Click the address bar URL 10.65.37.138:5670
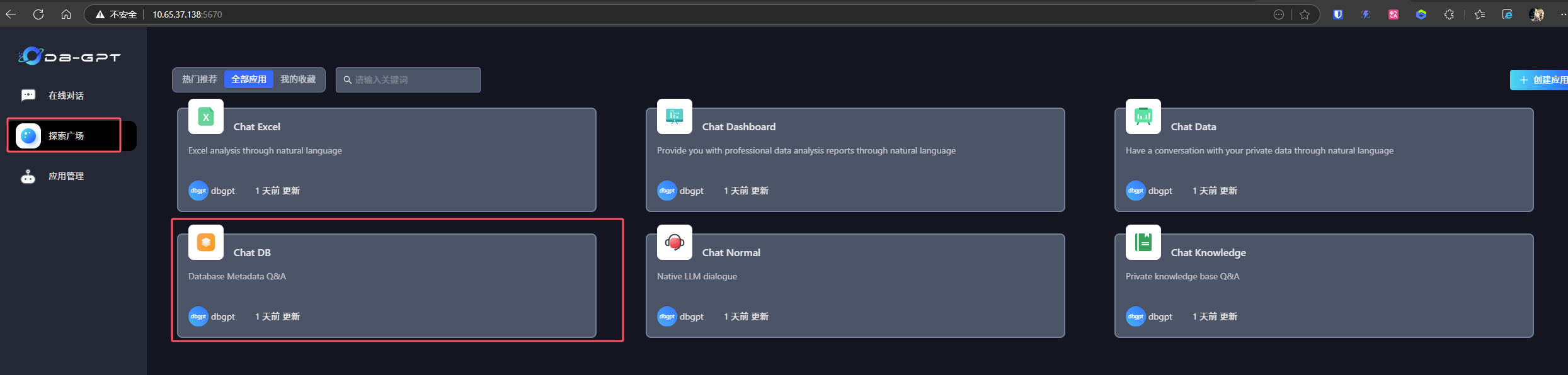This screenshot has width=1568, height=375. pyautogui.click(x=187, y=14)
